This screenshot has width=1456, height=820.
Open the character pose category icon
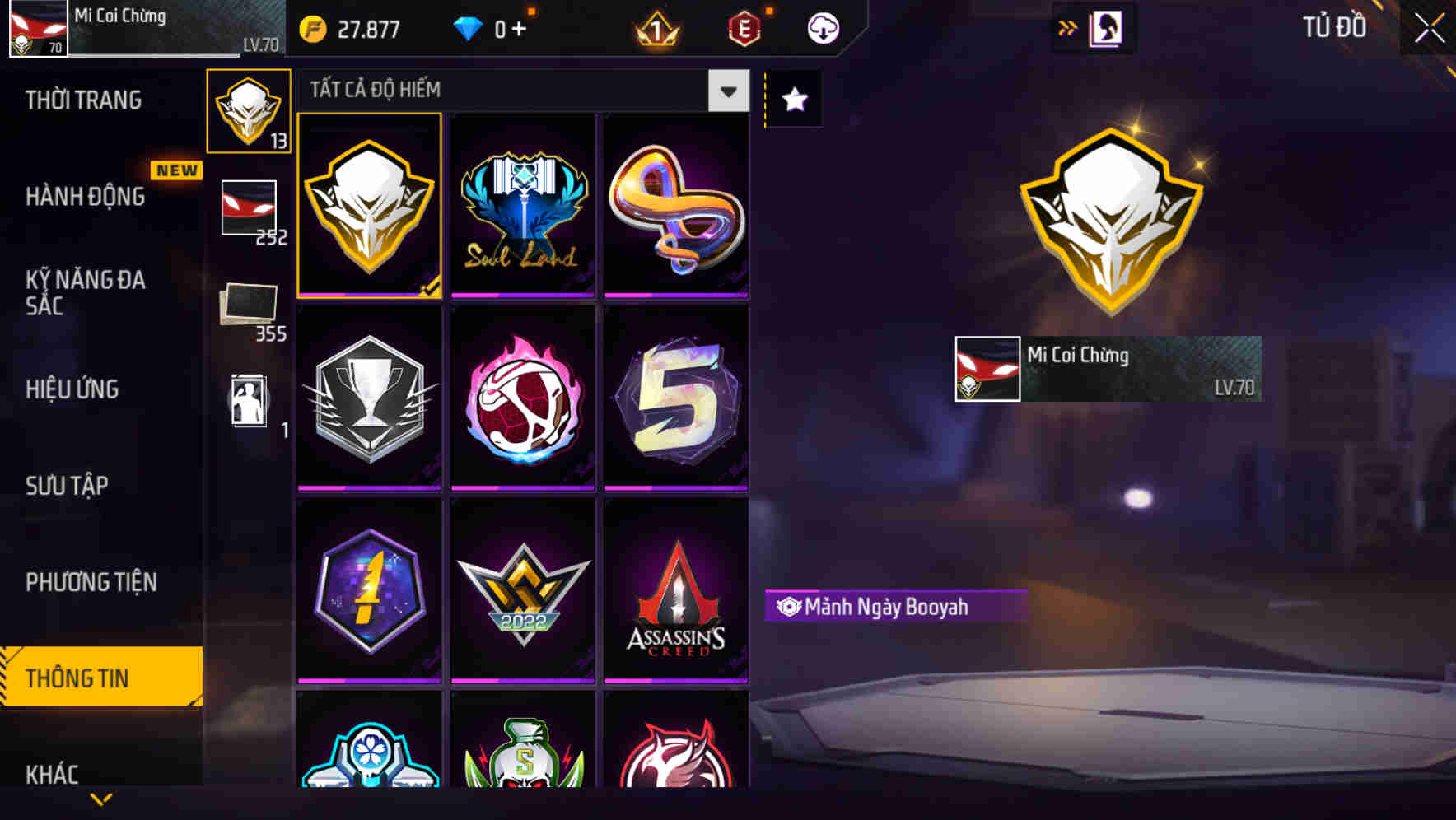(249, 402)
